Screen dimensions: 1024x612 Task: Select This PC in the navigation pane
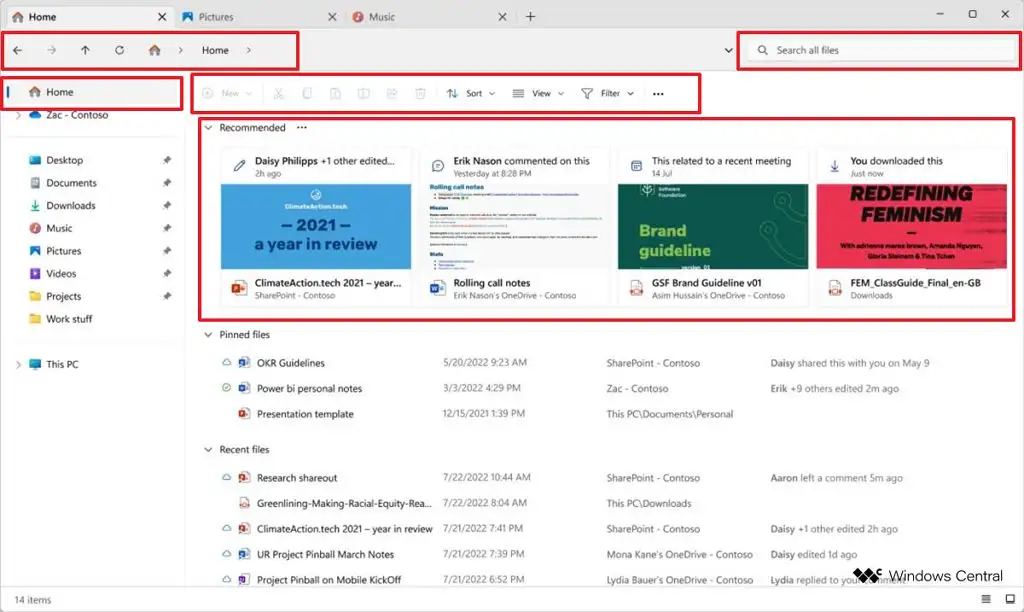click(62, 364)
